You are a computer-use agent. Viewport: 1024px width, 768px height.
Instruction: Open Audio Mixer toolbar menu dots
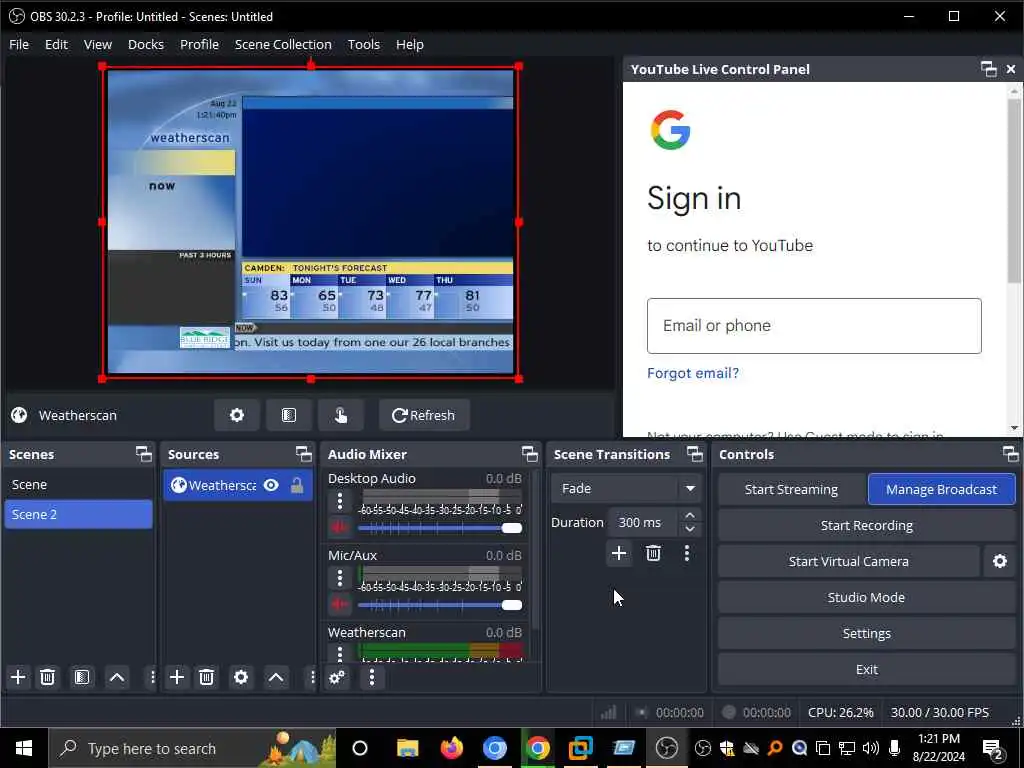tap(372, 677)
